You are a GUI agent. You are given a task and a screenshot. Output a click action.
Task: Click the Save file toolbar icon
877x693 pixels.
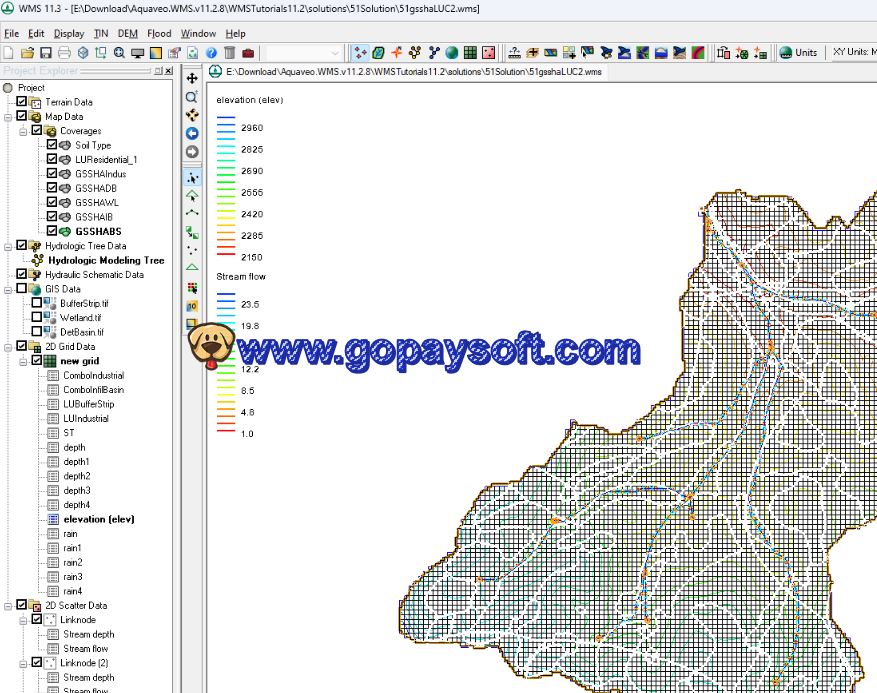(x=45, y=52)
